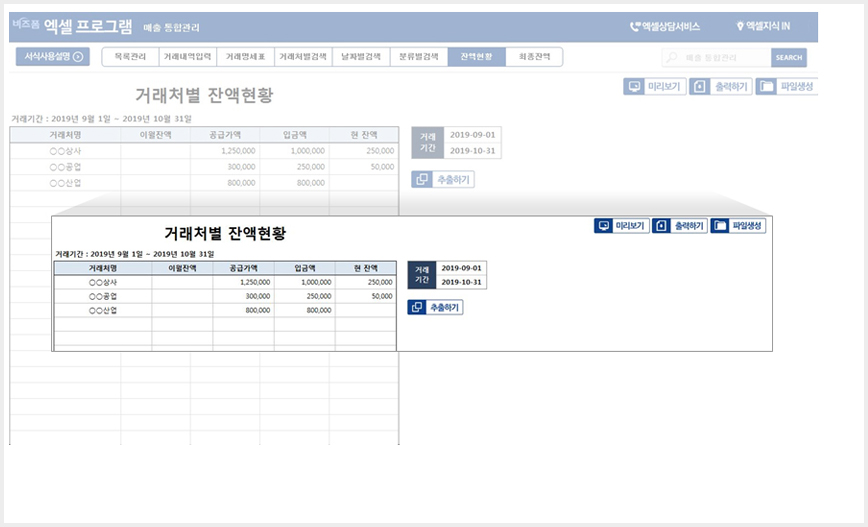Click the faded 2019-09-01 date cell in the background
This screenshot has width=868, height=527.
(472, 135)
